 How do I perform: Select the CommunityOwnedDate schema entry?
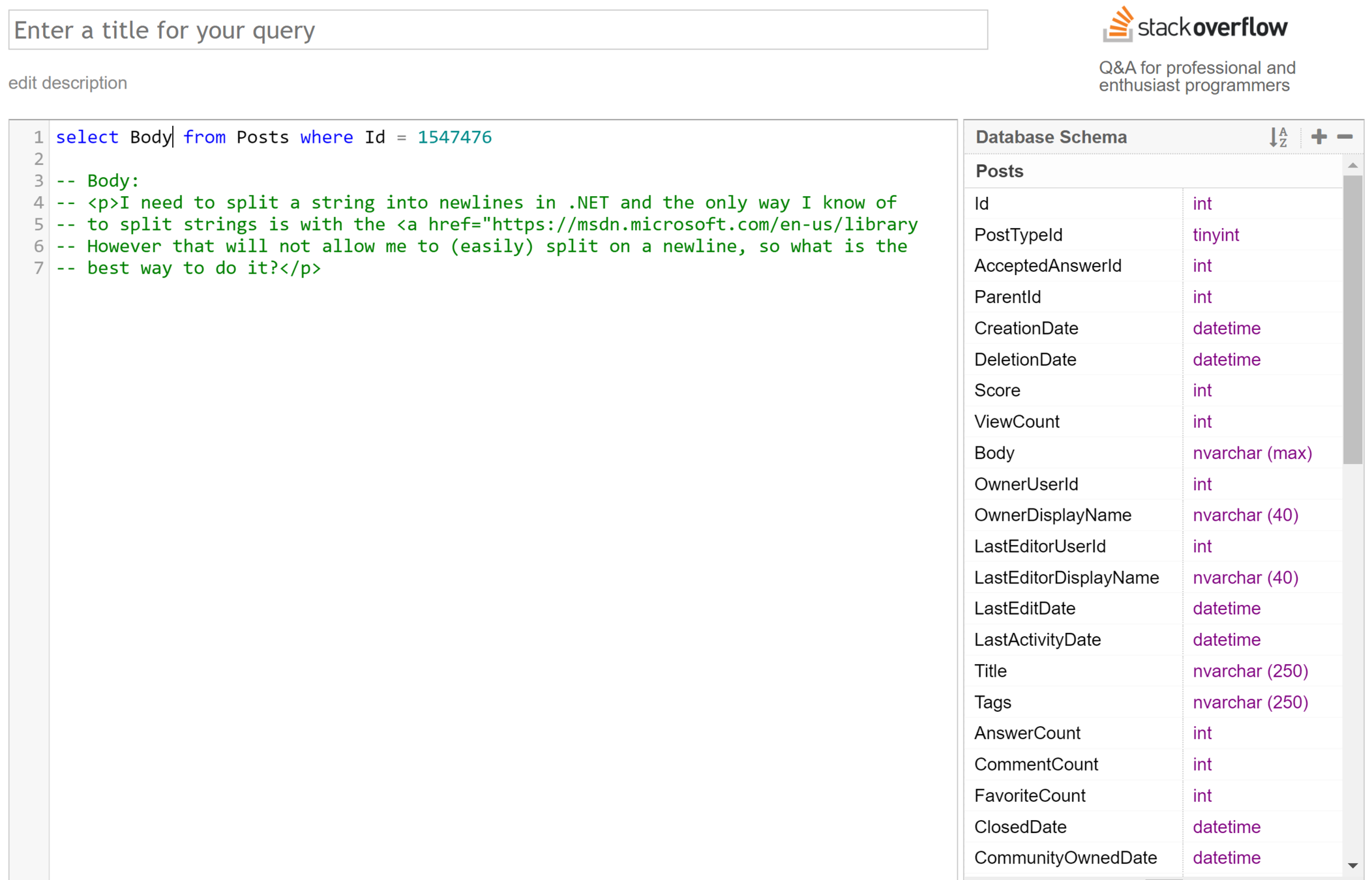(x=1065, y=858)
